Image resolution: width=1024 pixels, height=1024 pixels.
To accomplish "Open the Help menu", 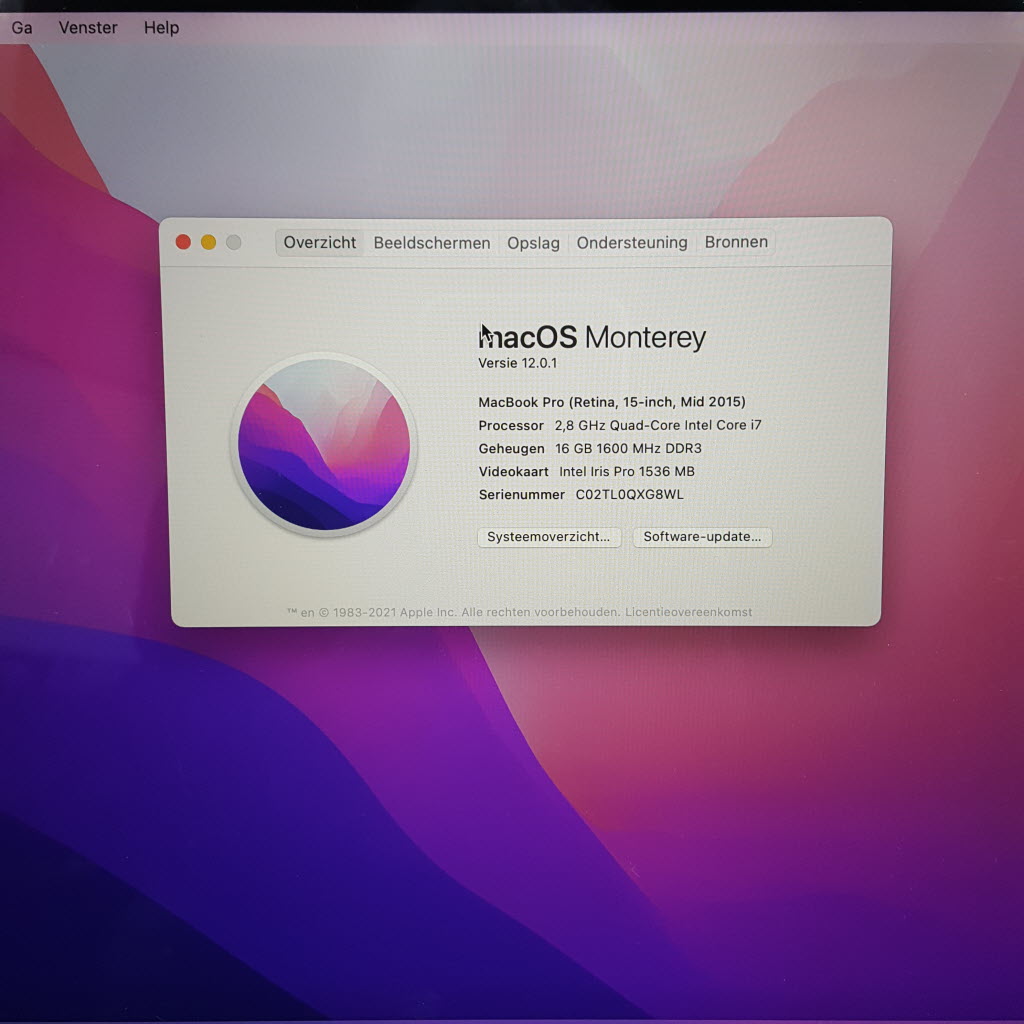I will [x=161, y=28].
